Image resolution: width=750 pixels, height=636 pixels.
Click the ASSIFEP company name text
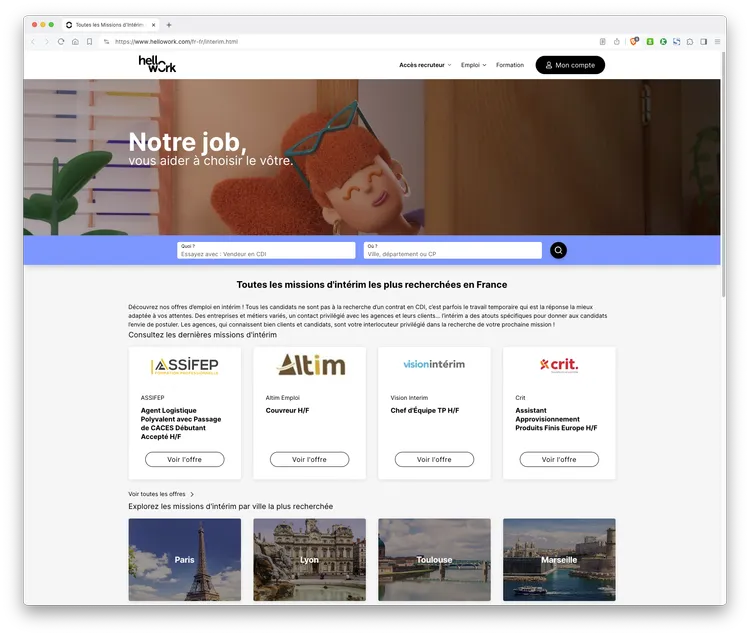click(153, 398)
